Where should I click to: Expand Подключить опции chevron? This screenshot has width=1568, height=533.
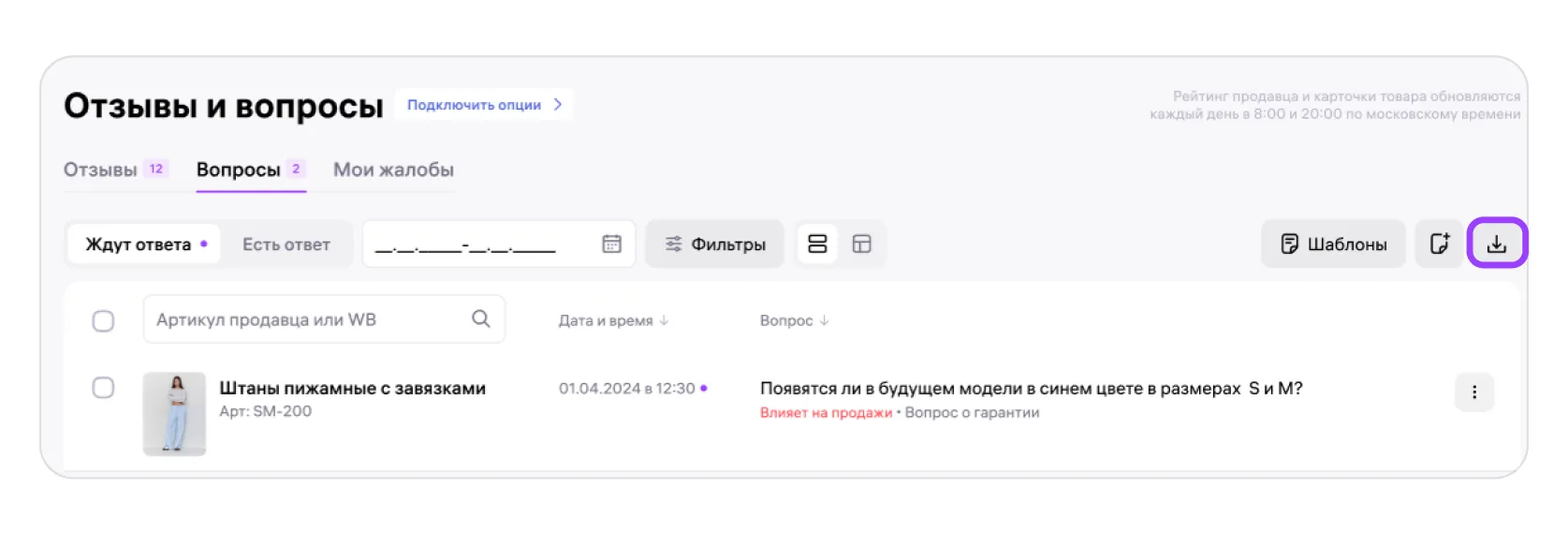pyautogui.click(x=558, y=105)
